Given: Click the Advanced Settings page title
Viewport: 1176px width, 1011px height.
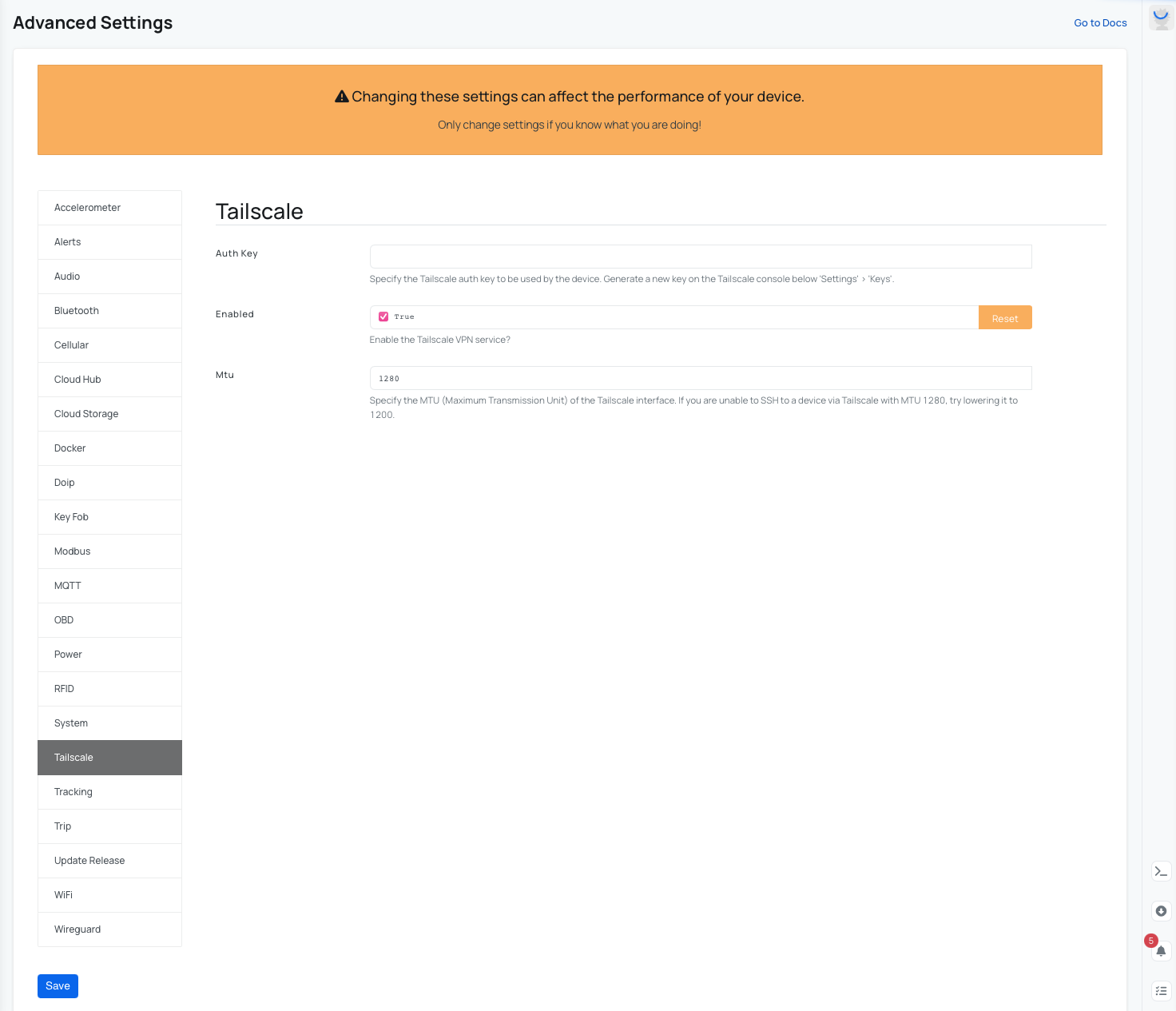Looking at the screenshot, I should [93, 22].
